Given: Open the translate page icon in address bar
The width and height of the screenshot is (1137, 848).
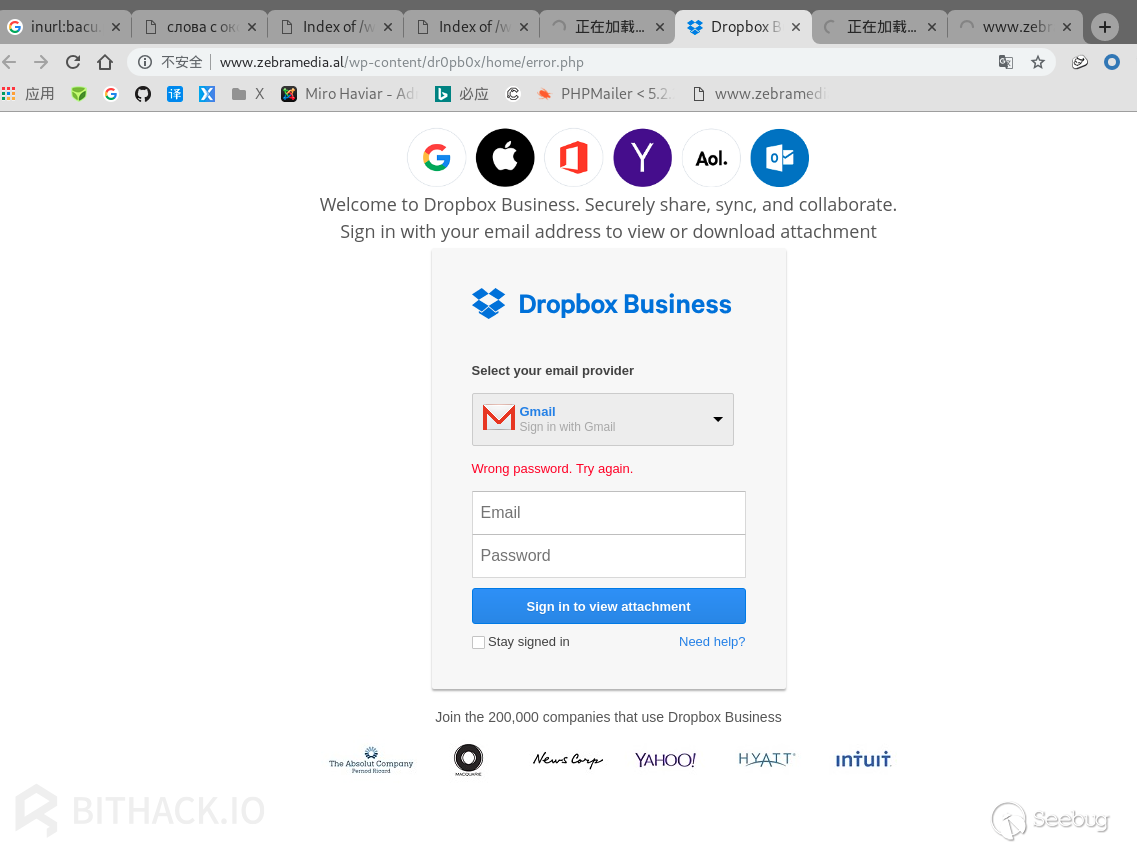Looking at the screenshot, I should [1006, 62].
